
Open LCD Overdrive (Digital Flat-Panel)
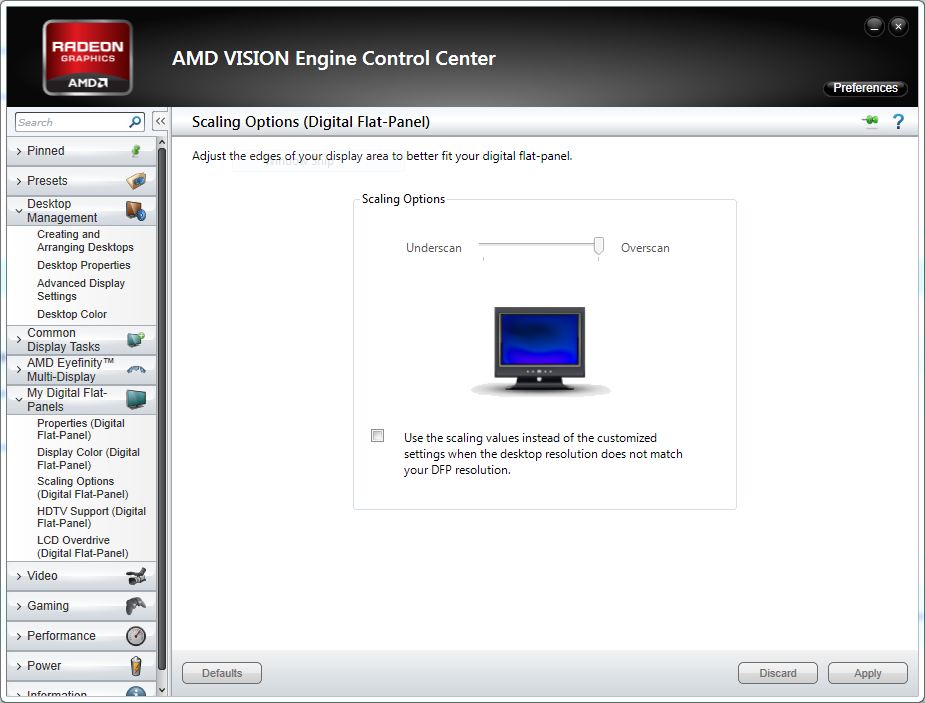82,547
